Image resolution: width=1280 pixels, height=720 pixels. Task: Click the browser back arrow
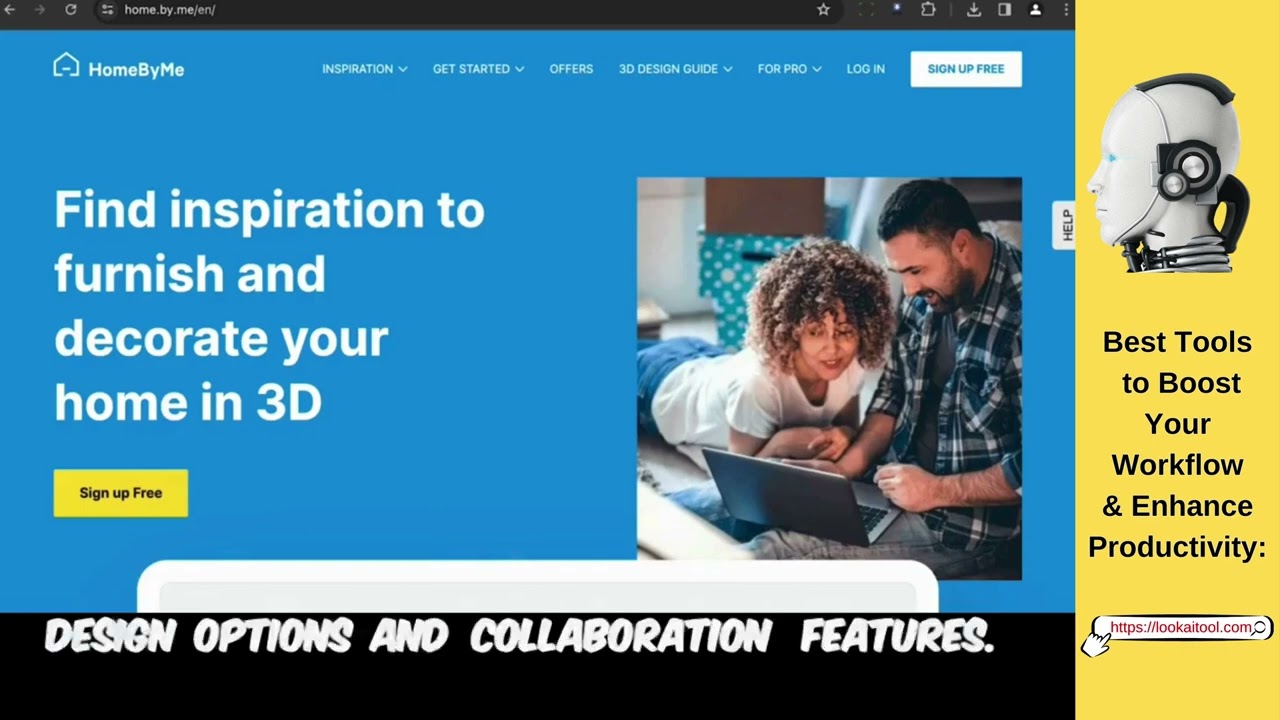tap(10, 9)
